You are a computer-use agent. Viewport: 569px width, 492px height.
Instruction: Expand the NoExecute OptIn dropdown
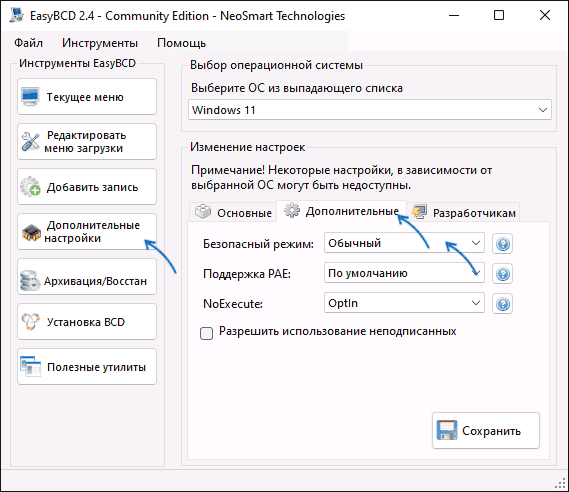pyautogui.click(x=404, y=303)
